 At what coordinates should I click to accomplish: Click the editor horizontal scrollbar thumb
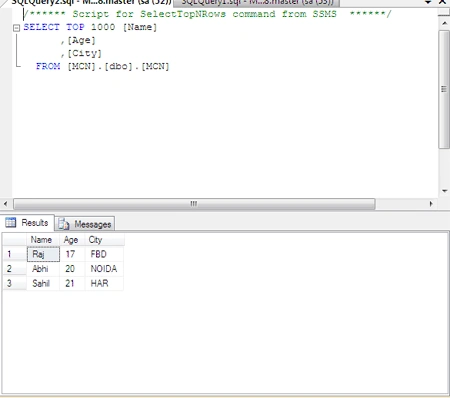(x=194, y=204)
